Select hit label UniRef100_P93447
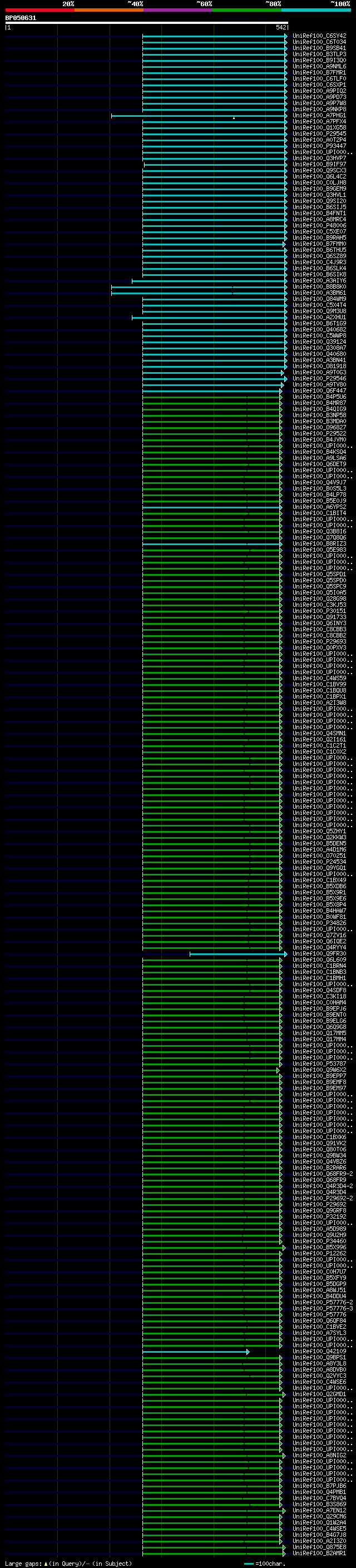Viewport: 356px width, 1568px height. click(319, 146)
